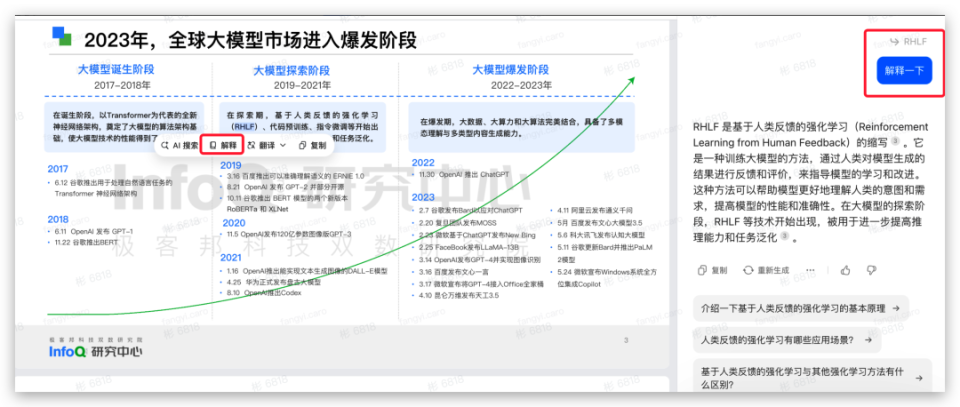Click the 2022-2023年 date range
960x407 pixels.
[520, 86]
